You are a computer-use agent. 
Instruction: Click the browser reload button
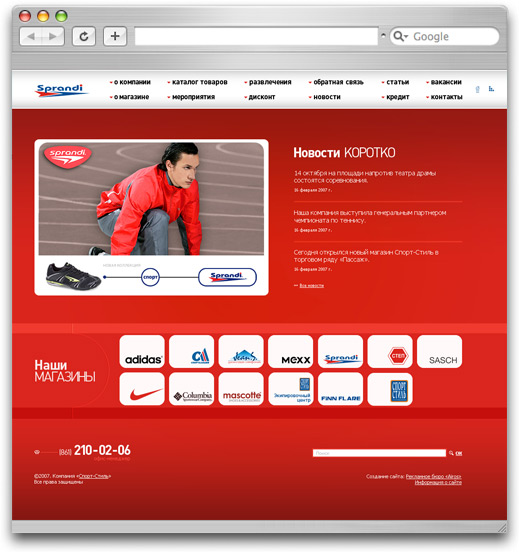click(x=84, y=36)
